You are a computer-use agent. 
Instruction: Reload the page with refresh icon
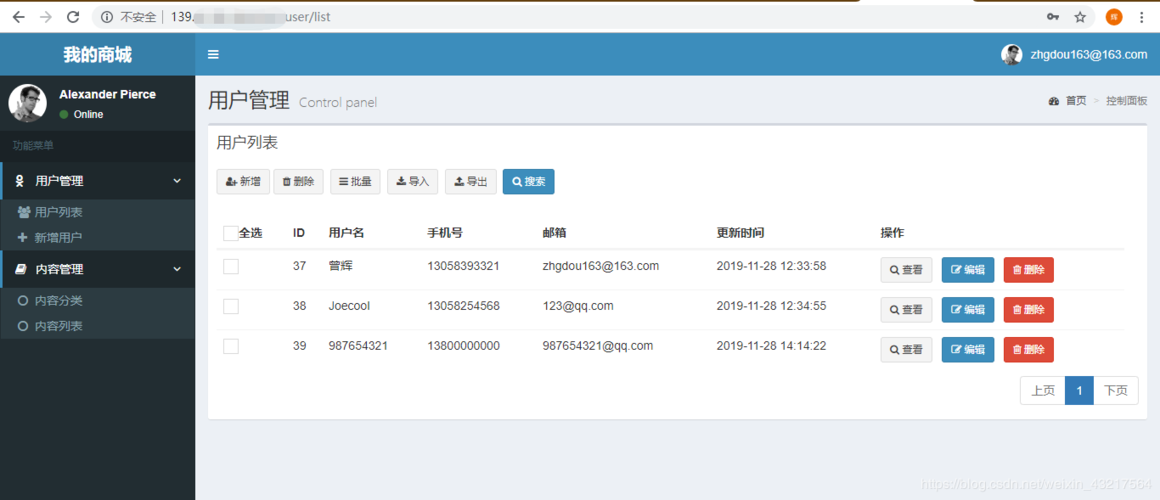pyautogui.click(x=73, y=17)
